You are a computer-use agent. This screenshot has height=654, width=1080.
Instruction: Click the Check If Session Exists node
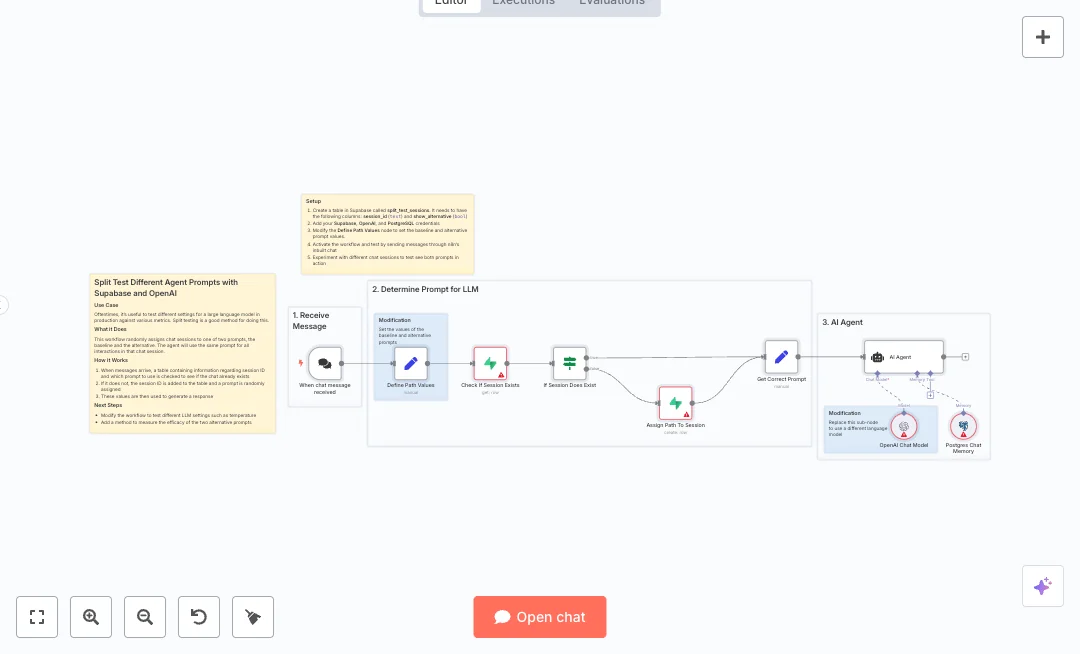coord(490,363)
